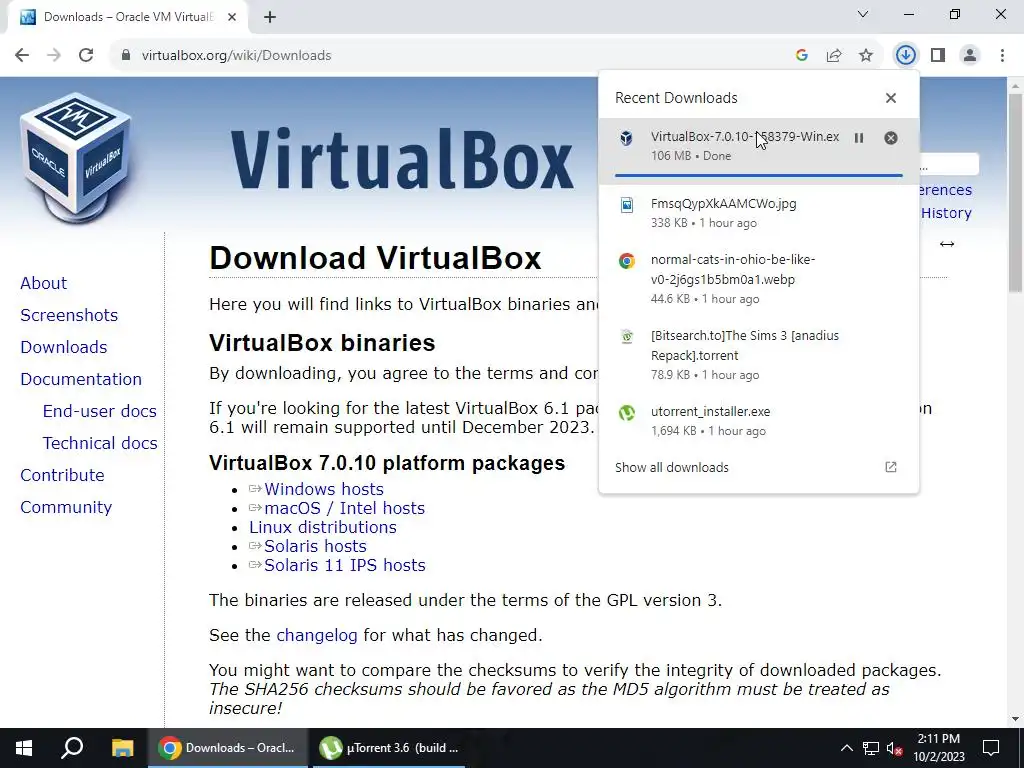Click the browser back arrow
This screenshot has height=768, width=1024.
(22, 55)
